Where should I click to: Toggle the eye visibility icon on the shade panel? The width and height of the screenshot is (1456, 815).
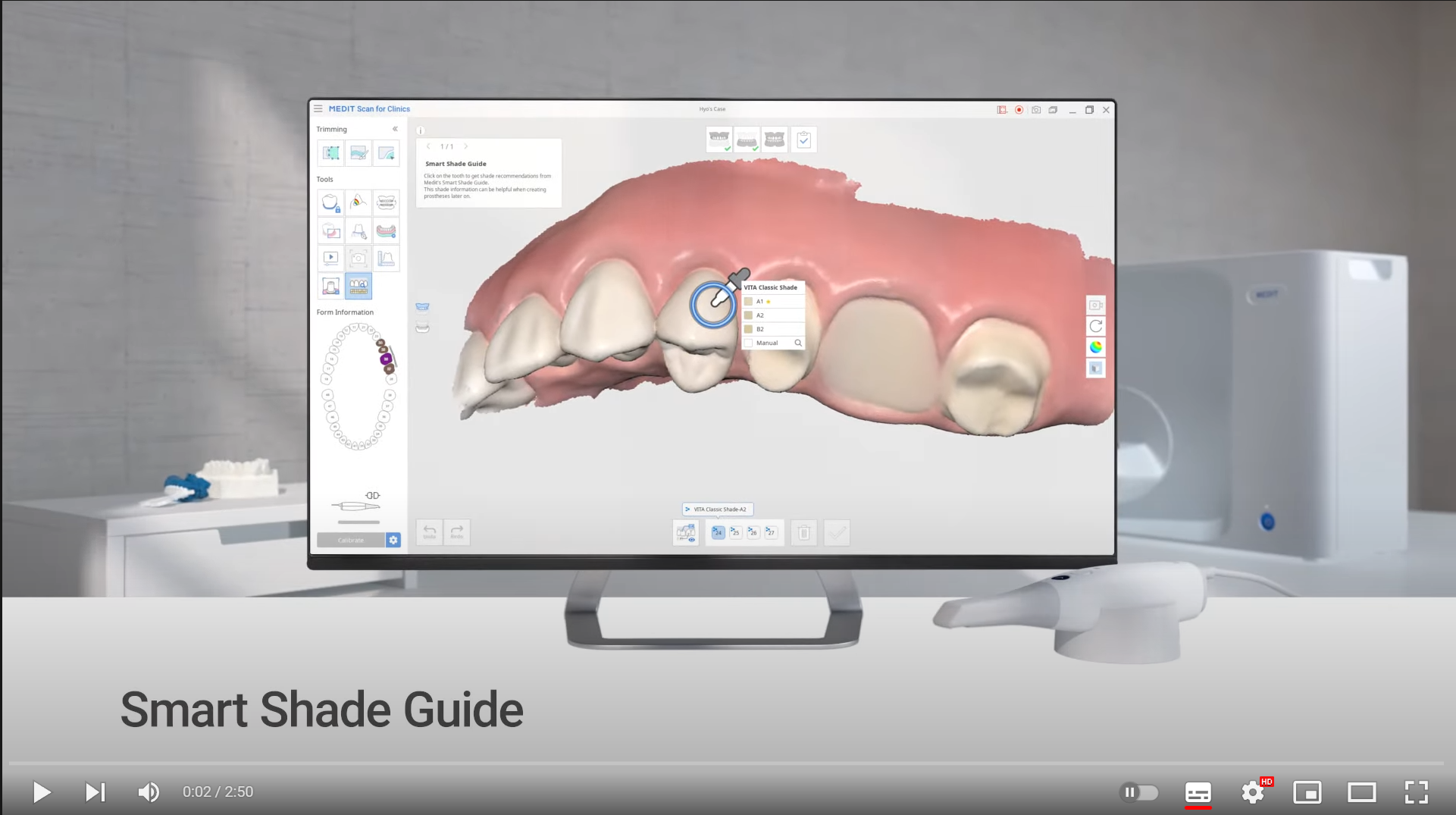pyautogui.click(x=692, y=541)
